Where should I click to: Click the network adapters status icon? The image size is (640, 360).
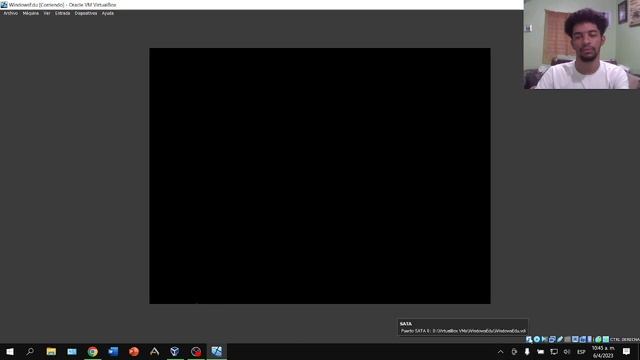[552, 339]
